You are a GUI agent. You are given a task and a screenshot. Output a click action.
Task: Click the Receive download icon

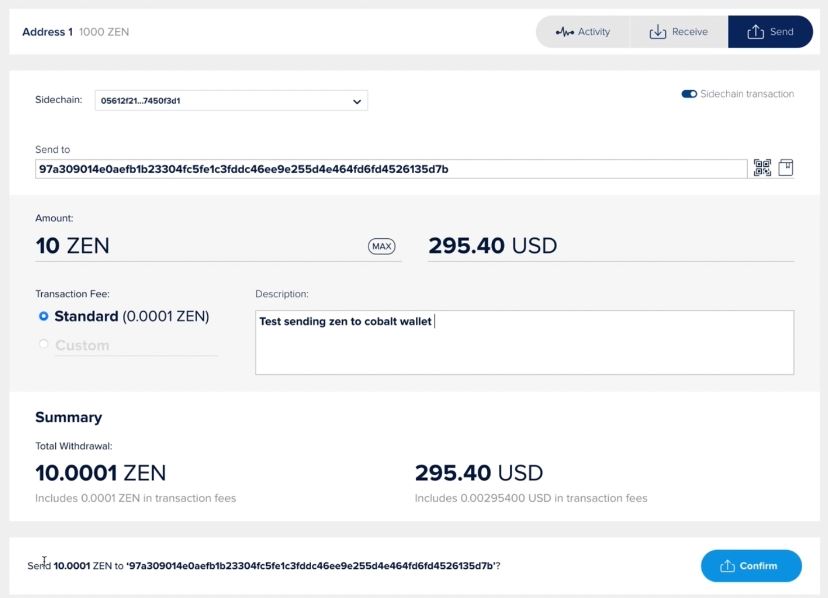click(x=657, y=32)
